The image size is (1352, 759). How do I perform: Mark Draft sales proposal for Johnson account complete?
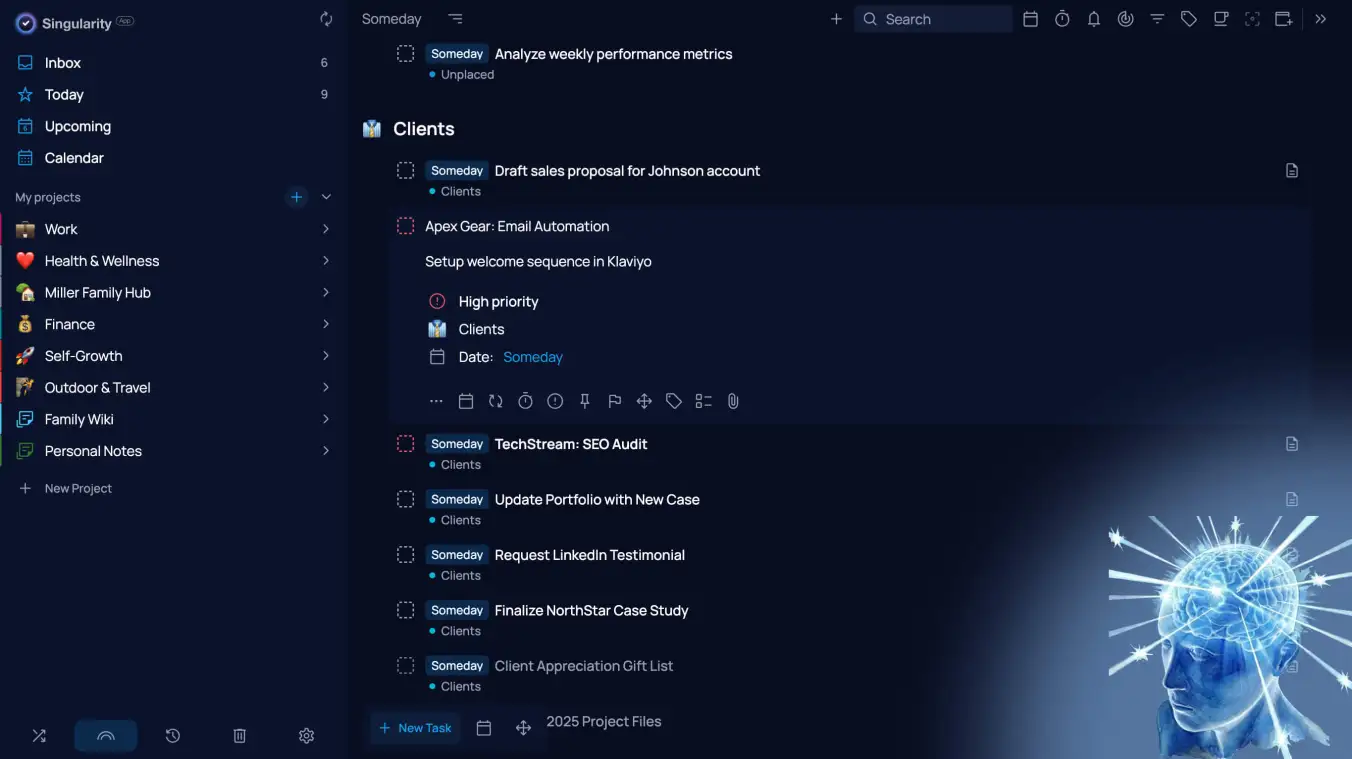tap(405, 170)
